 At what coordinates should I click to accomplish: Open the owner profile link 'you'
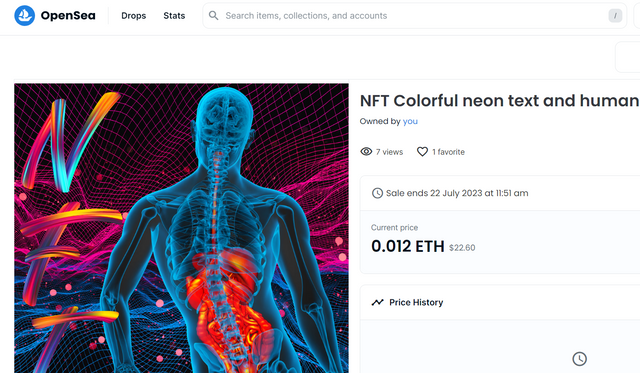[x=410, y=121]
